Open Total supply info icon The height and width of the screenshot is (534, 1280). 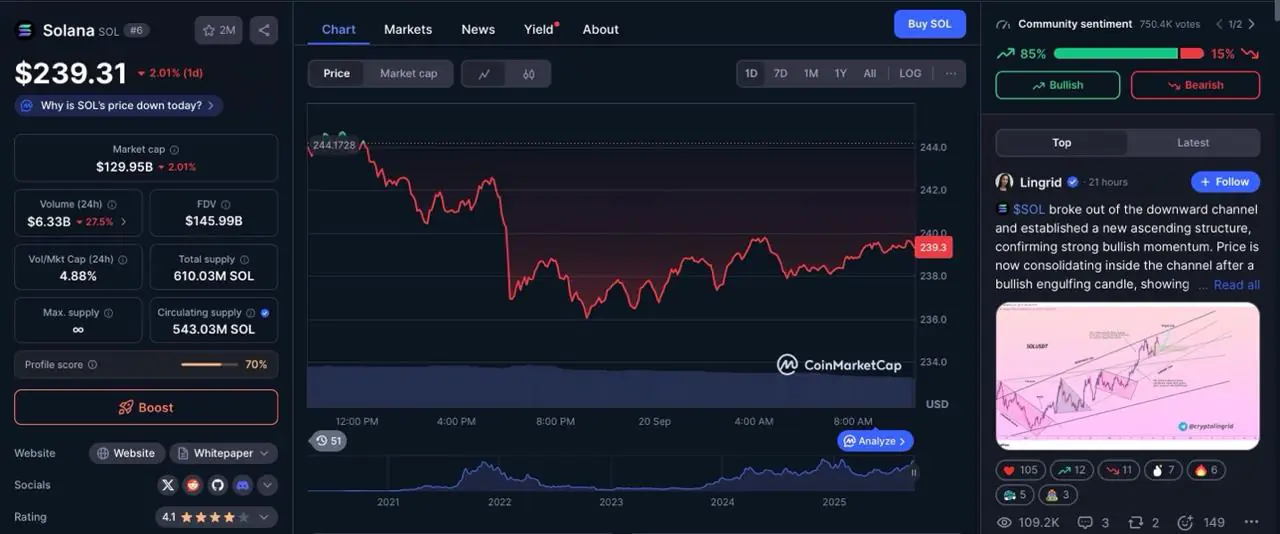pos(244,259)
